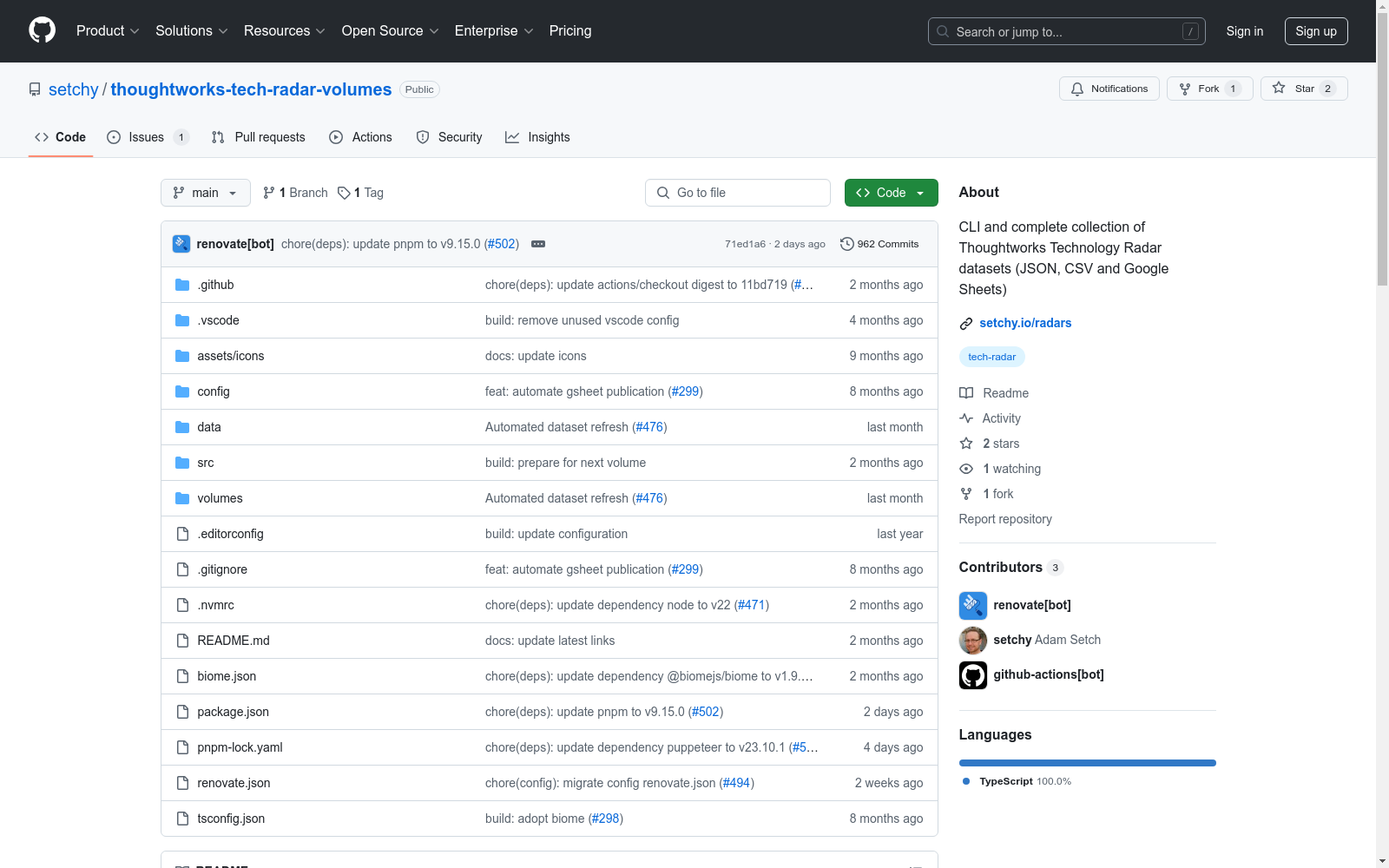Viewport: 1389px width, 868px height.
Task: Click the biome.json file icon
Action: 182,676
